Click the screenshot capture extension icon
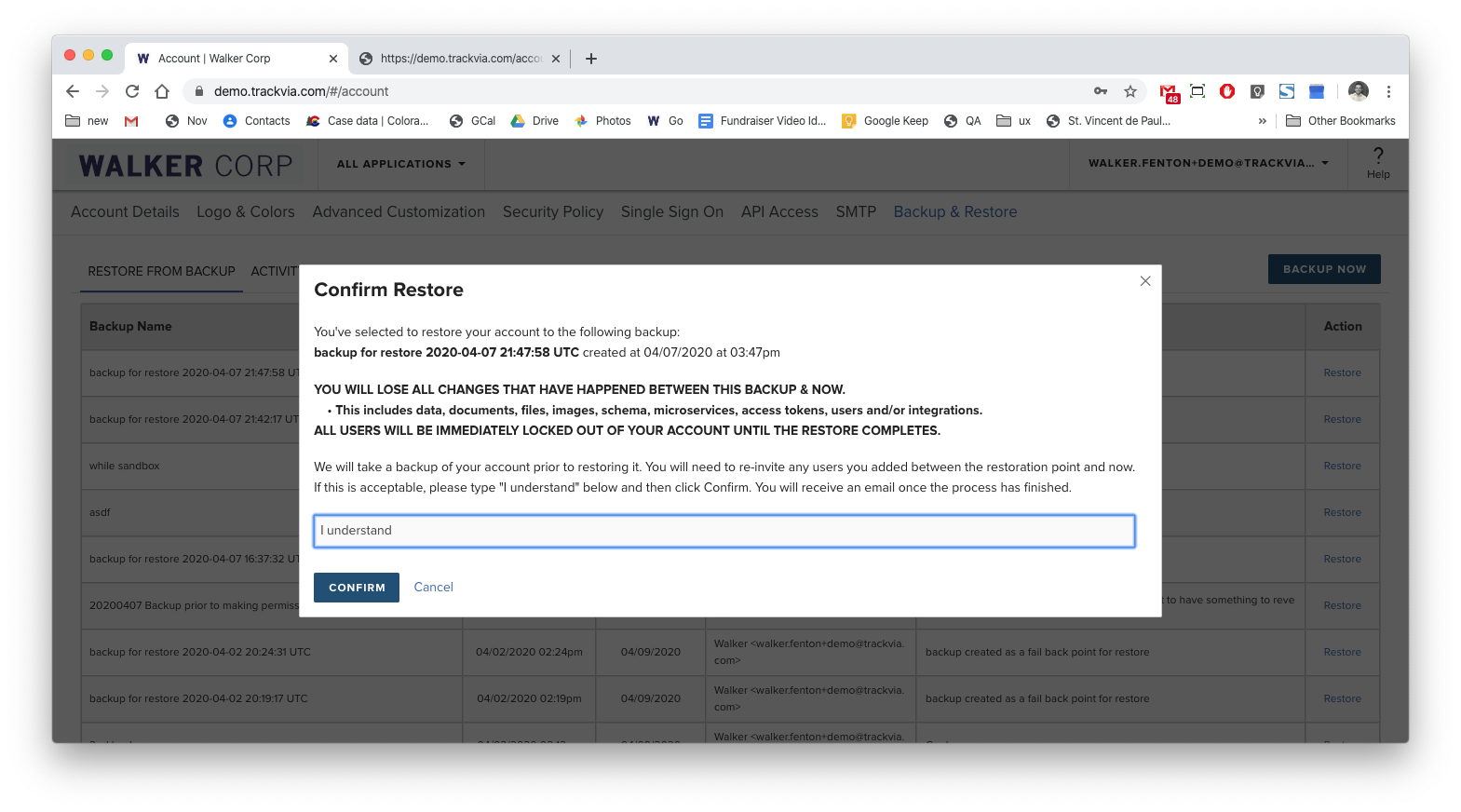This screenshot has width=1461, height=812. [1197, 91]
